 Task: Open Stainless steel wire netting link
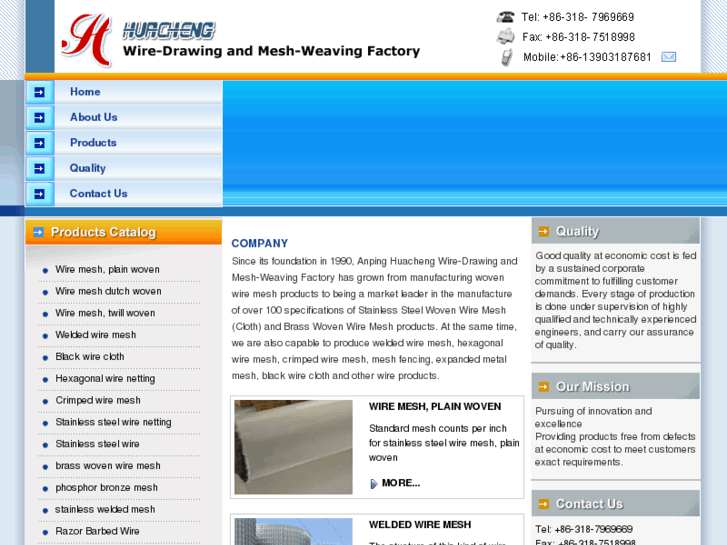[x=114, y=422]
